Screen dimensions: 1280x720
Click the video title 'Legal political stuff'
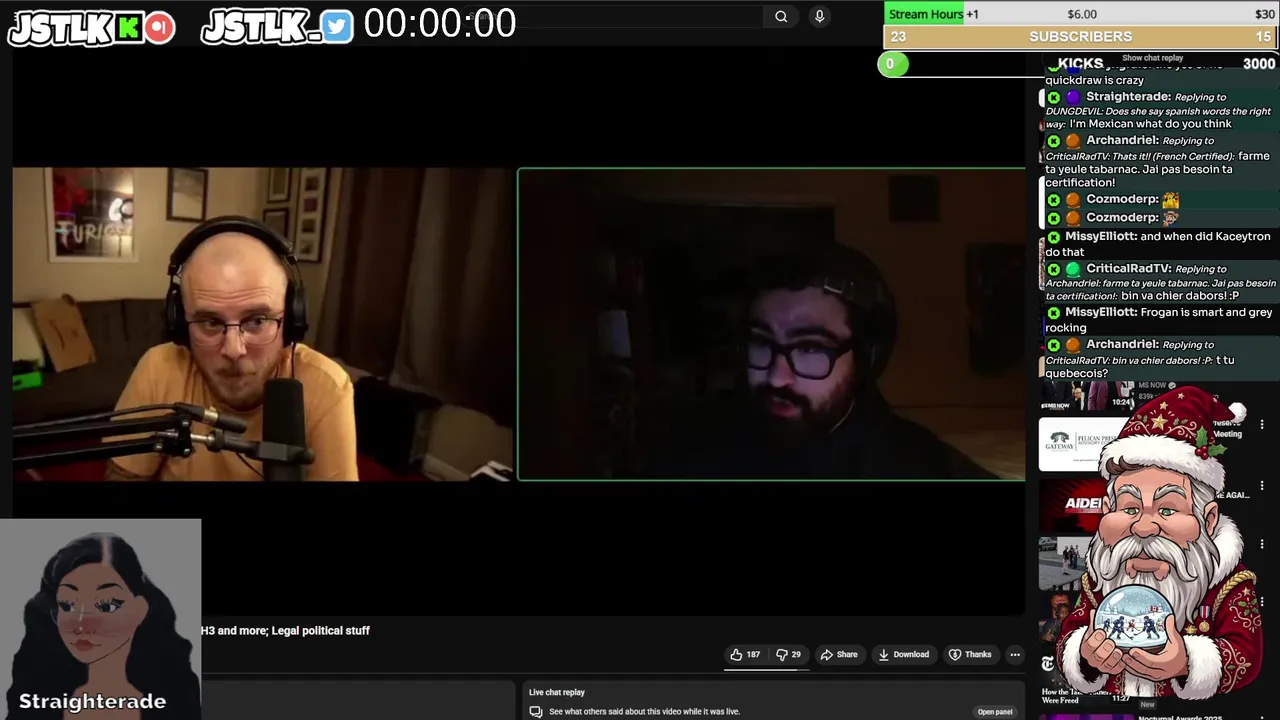click(x=285, y=631)
